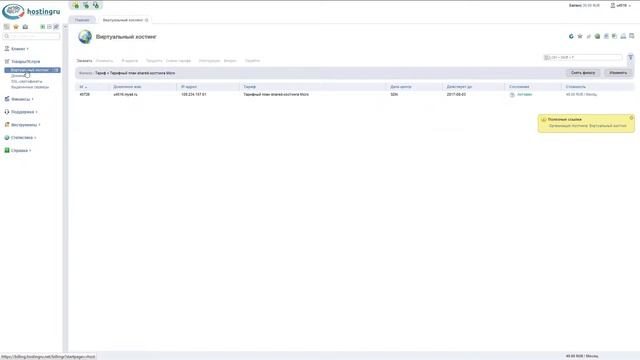Close the Виртуальный хостинг tab
This screenshot has height=360, width=640.
[x=147, y=20]
